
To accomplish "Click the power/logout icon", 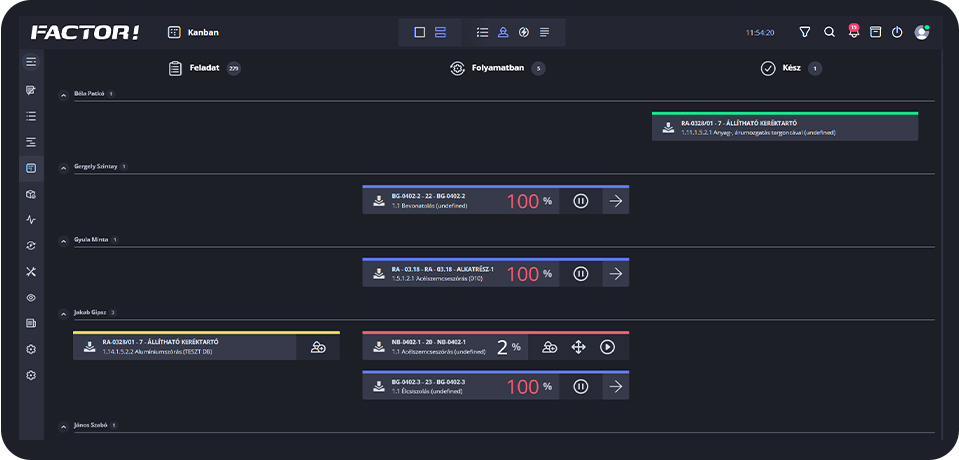I will (897, 32).
